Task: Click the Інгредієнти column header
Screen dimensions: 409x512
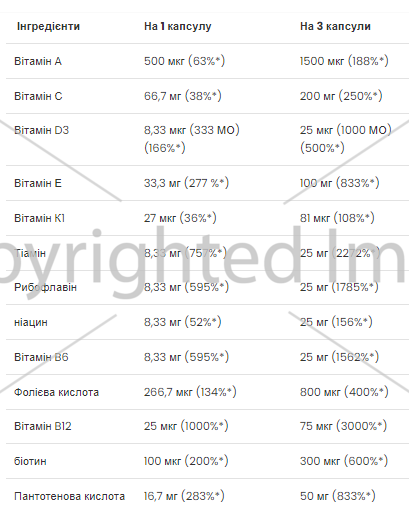Action: click(x=48, y=26)
